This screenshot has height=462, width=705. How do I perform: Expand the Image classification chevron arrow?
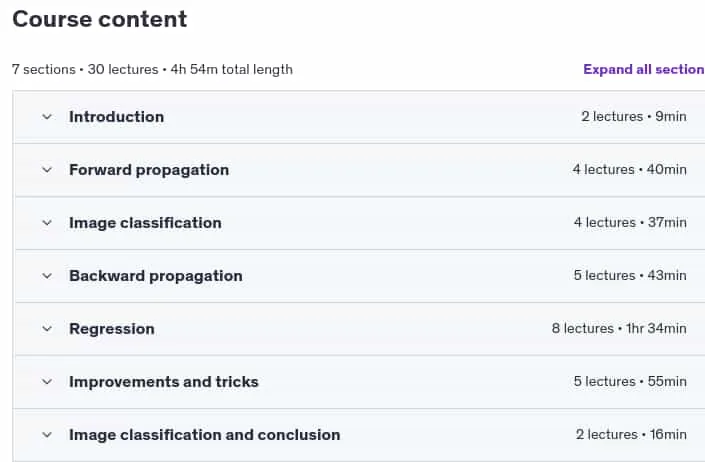(47, 223)
